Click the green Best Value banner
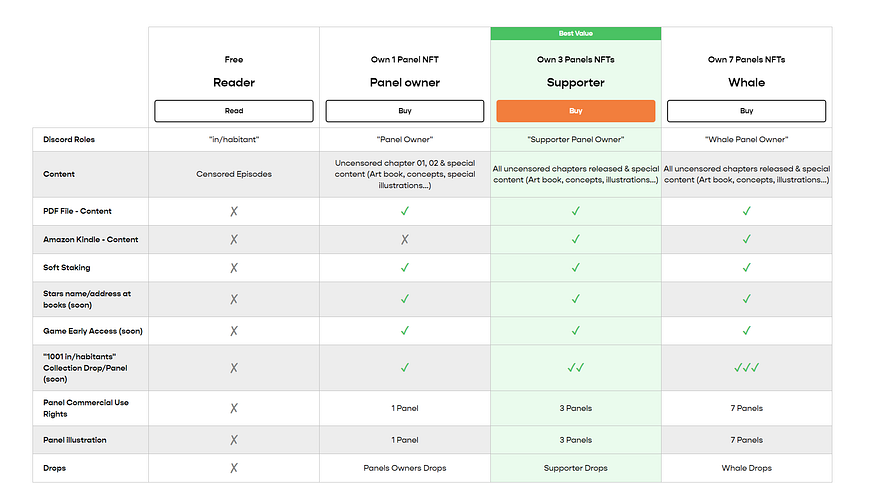 (575, 33)
